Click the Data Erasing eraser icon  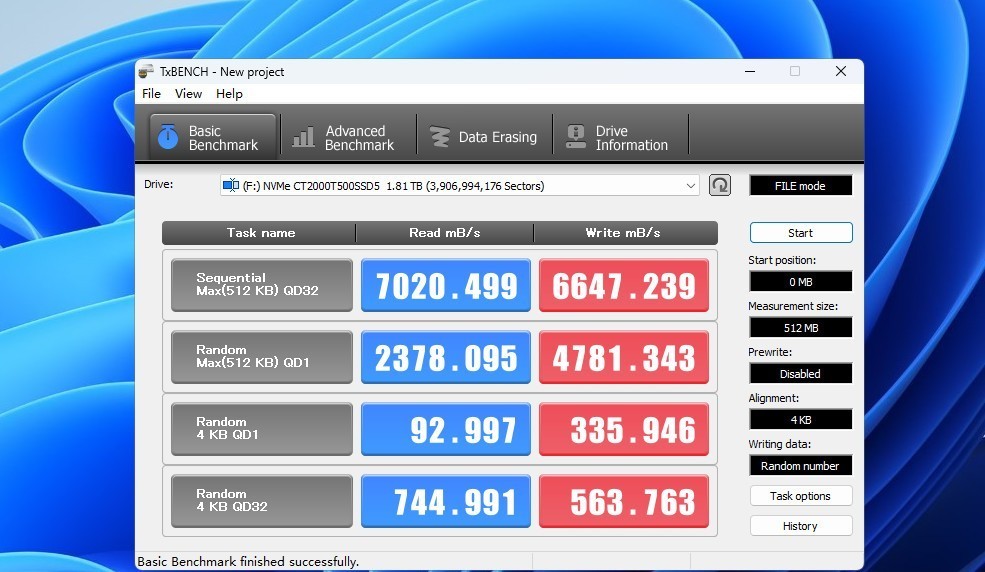pyautogui.click(x=440, y=137)
